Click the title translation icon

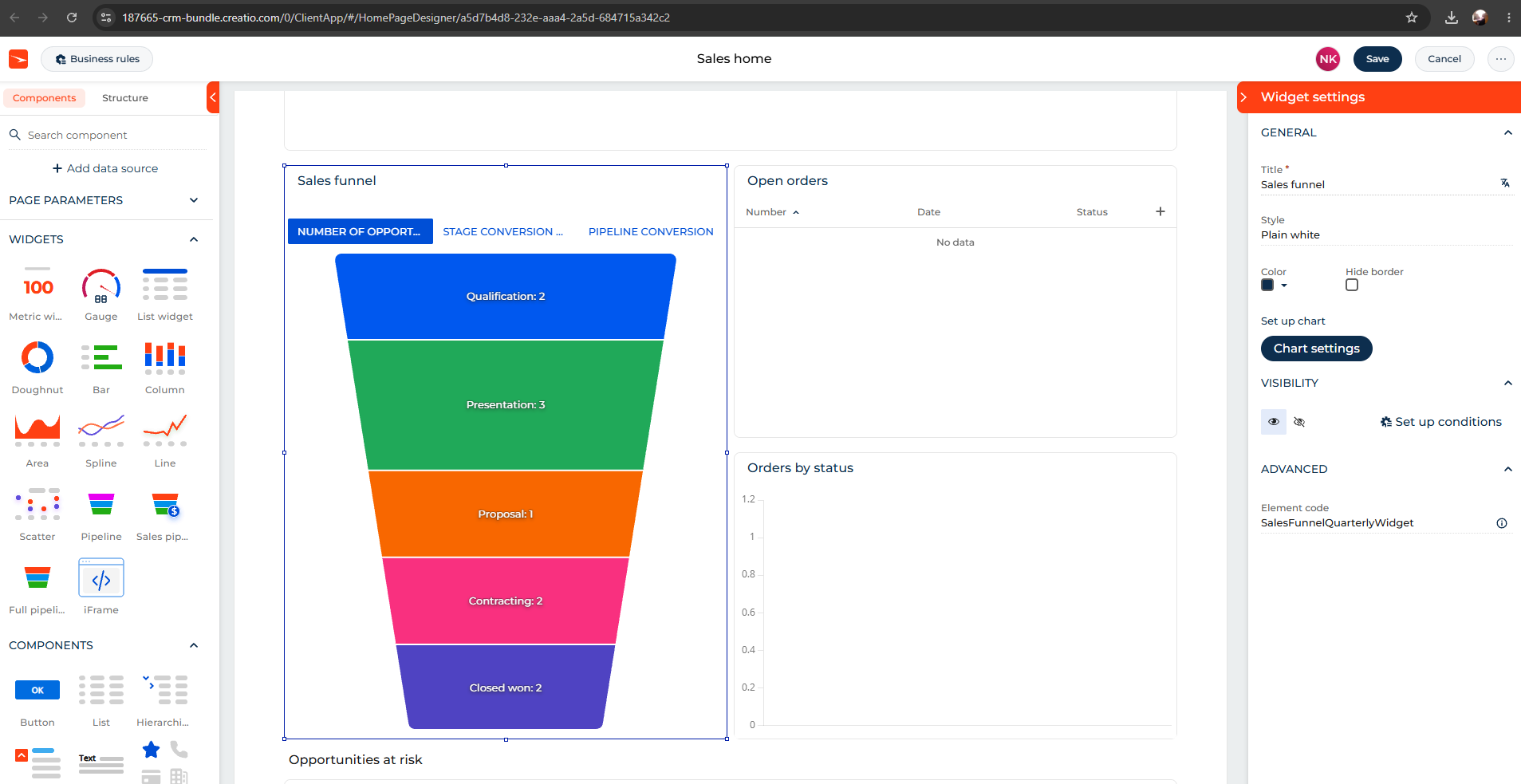coord(1505,183)
